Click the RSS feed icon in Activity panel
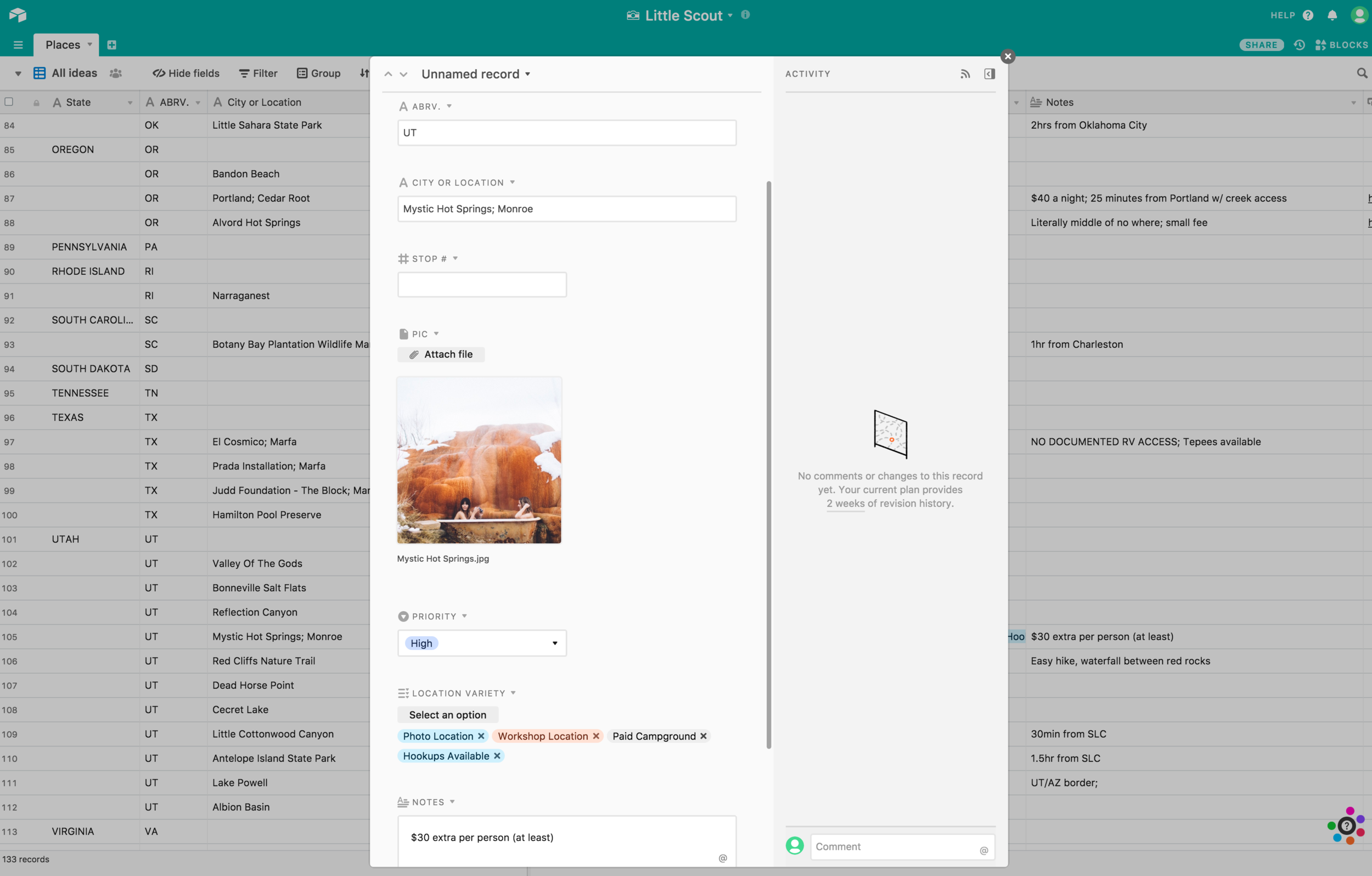Image resolution: width=1372 pixels, height=876 pixels. [965, 74]
